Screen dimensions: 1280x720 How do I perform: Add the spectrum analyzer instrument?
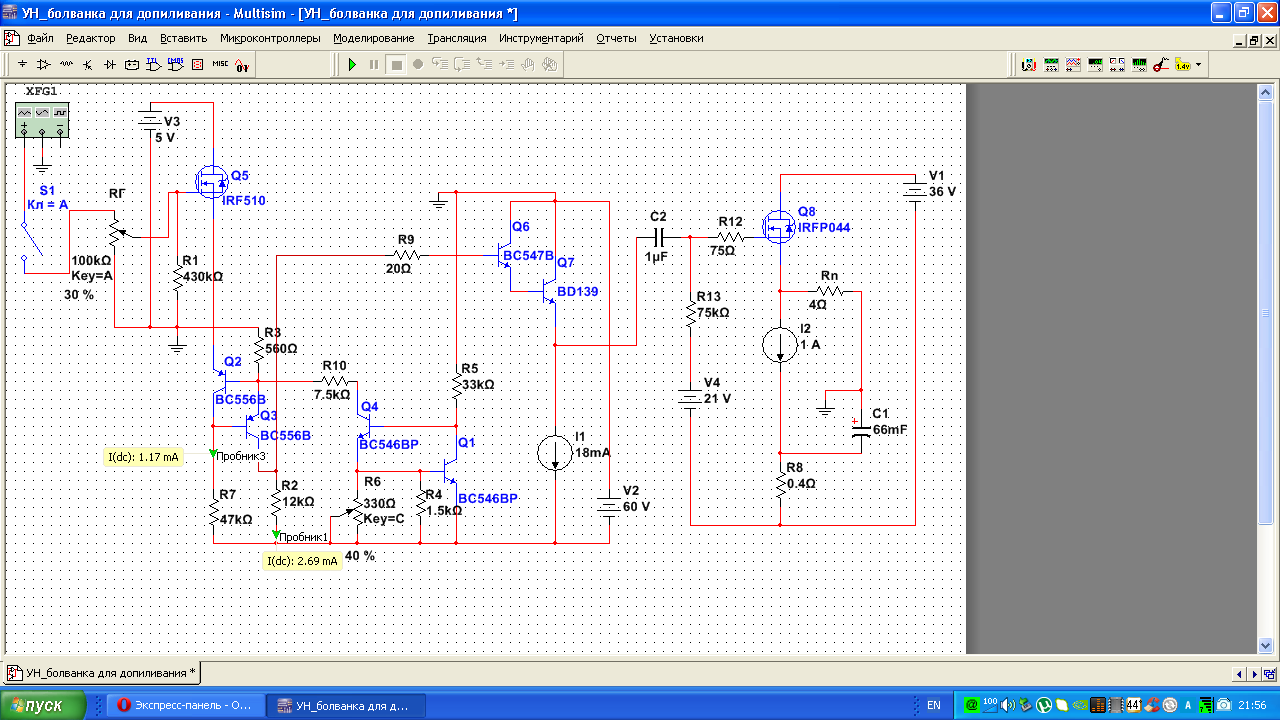(x=1139, y=64)
